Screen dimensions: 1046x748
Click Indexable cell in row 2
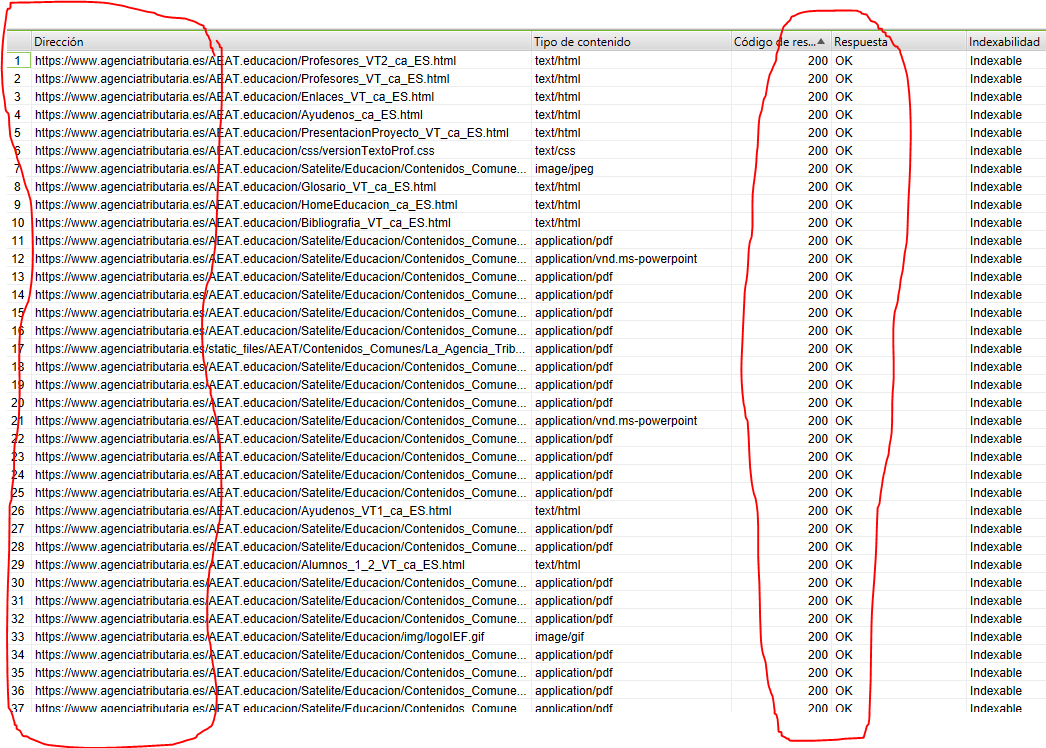996,79
